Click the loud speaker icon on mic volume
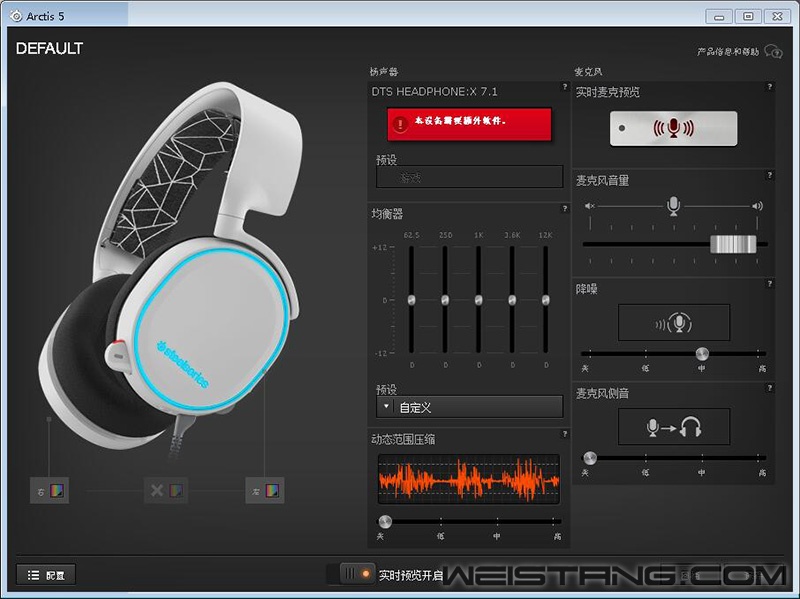This screenshot has height=599, width=800. coord(757,206)
